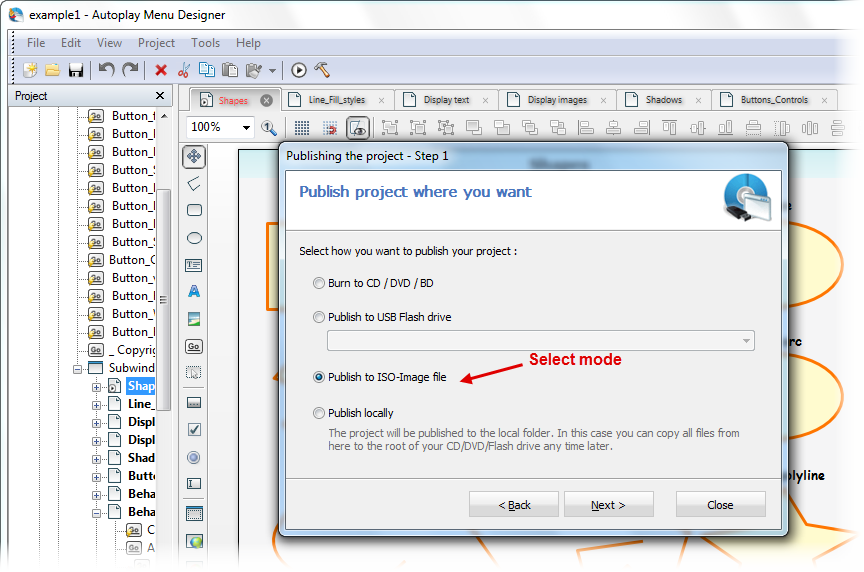
Task: Open the paste special dropdown arrow
Action: coord(272,71)
